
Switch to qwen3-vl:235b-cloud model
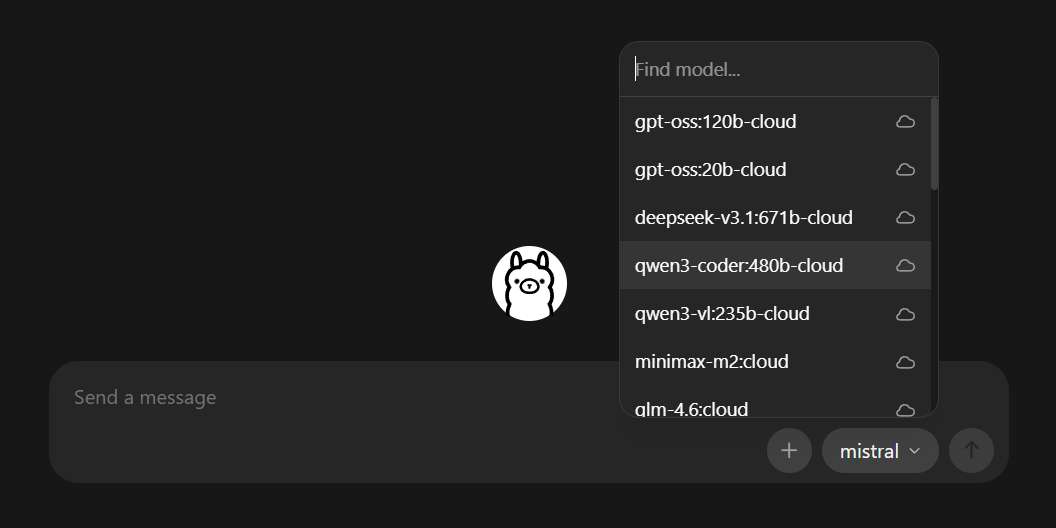[x=721, y=314]
